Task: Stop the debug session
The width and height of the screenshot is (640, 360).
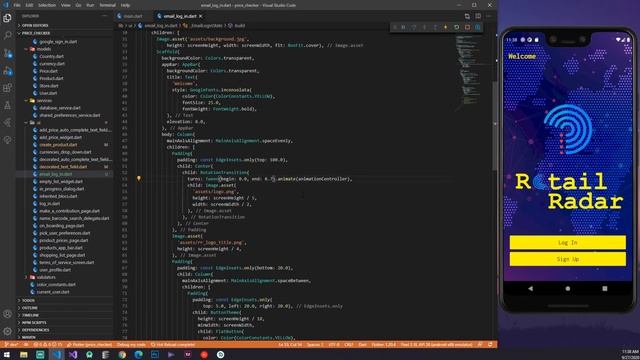Action: 467,27
